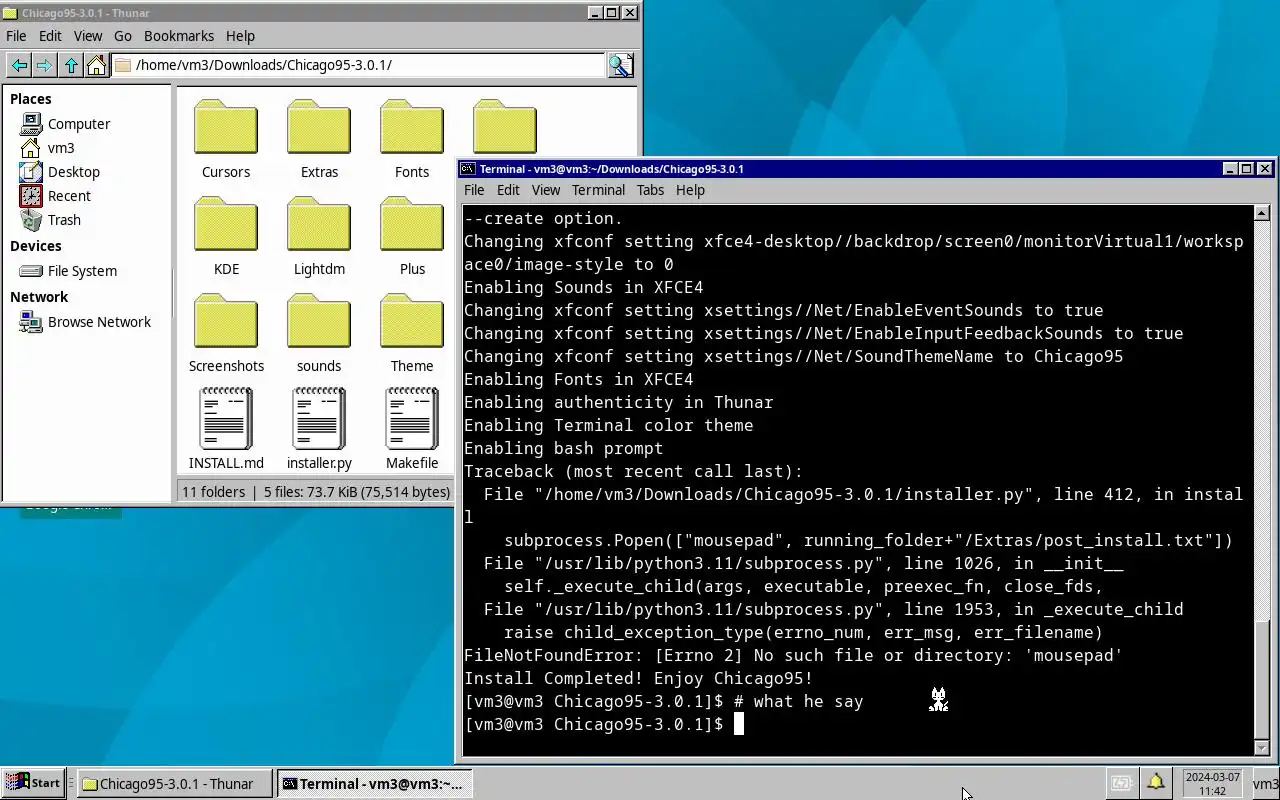Select the Theme folder
Image resolution: width=1280 pixels, height=800 pixels.
[x=412, y=334]
